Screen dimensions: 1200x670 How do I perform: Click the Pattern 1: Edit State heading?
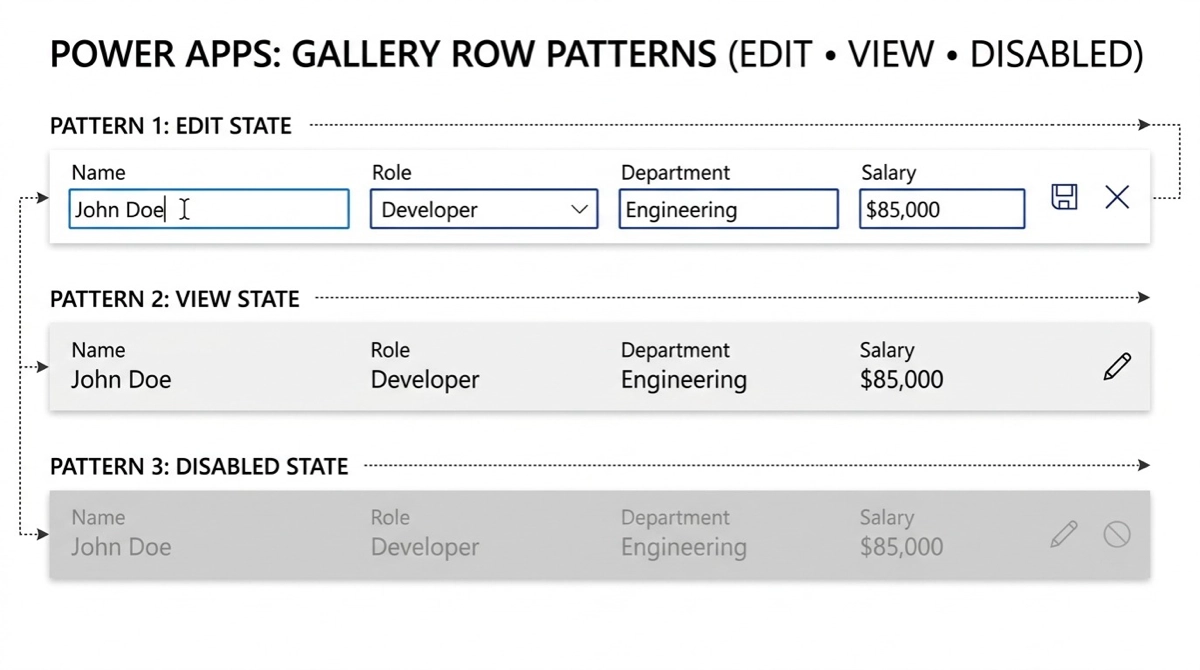coord(171,126)
